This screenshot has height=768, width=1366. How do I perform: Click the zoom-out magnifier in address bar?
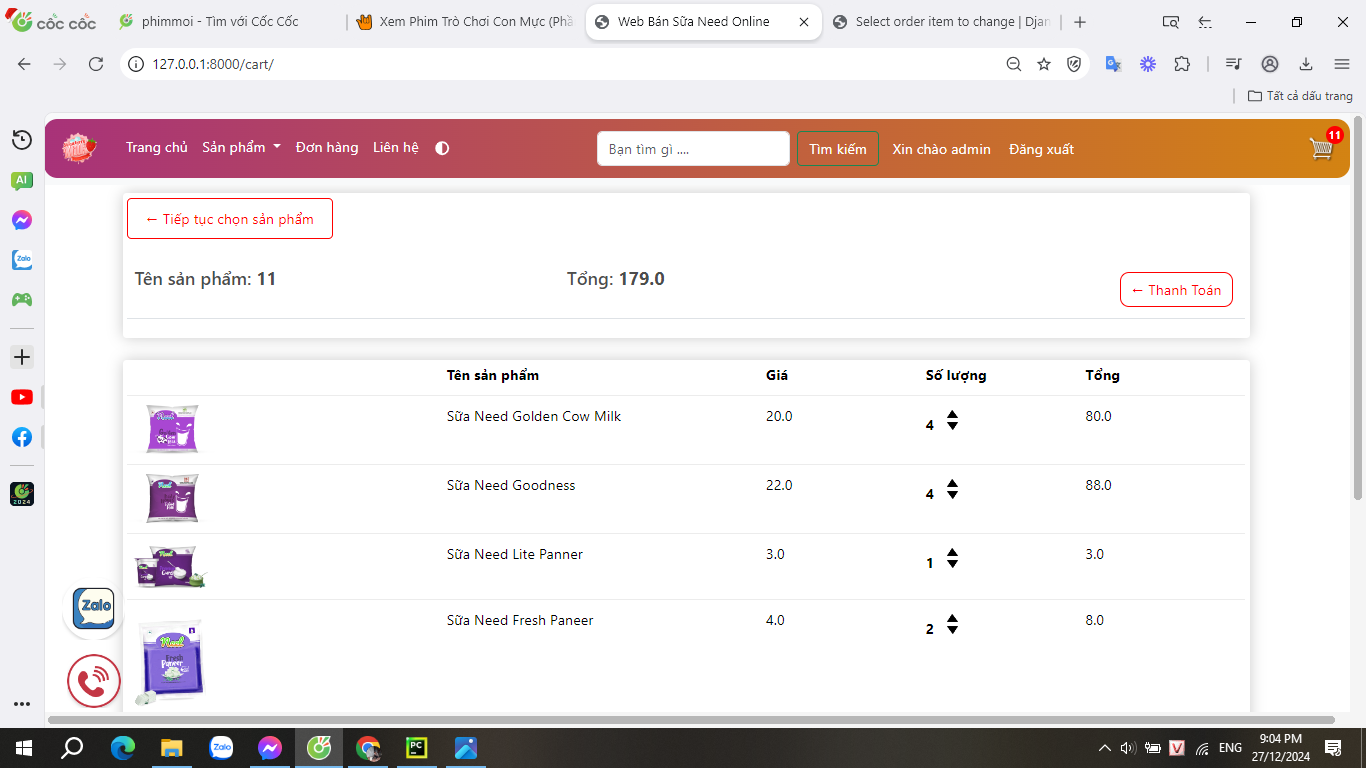(x=1014, y=64)
